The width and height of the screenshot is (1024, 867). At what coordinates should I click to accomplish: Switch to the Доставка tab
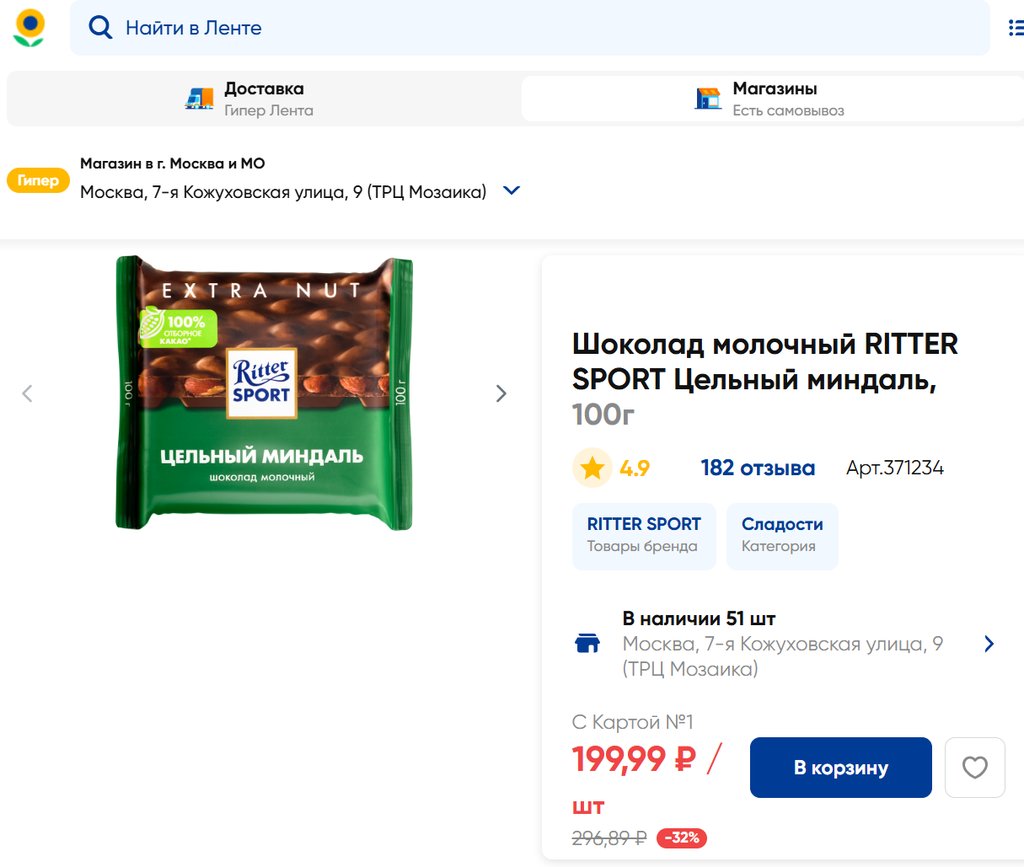[262, 98]
